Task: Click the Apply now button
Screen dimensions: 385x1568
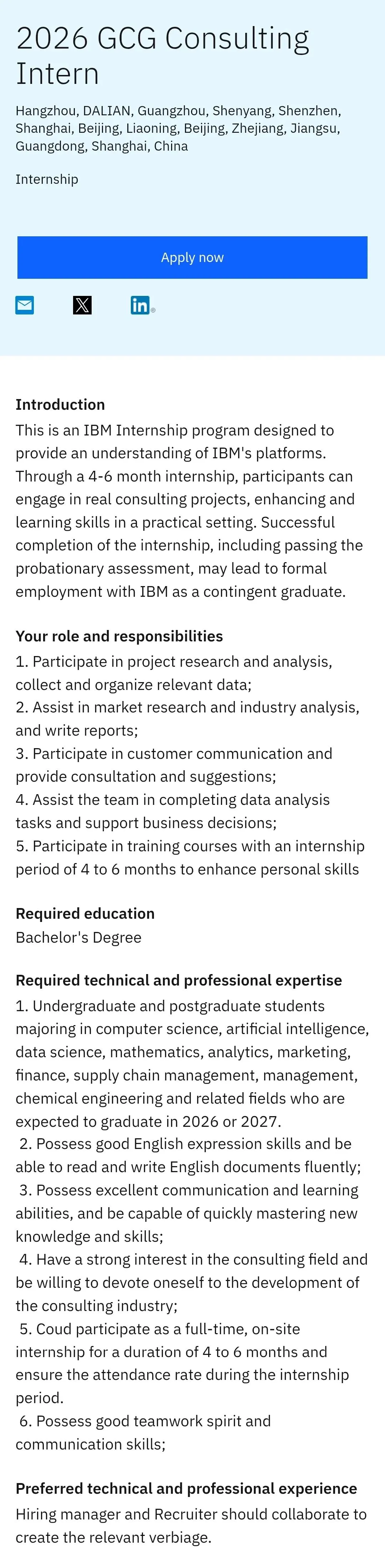Action: click(x=192, y=257)
